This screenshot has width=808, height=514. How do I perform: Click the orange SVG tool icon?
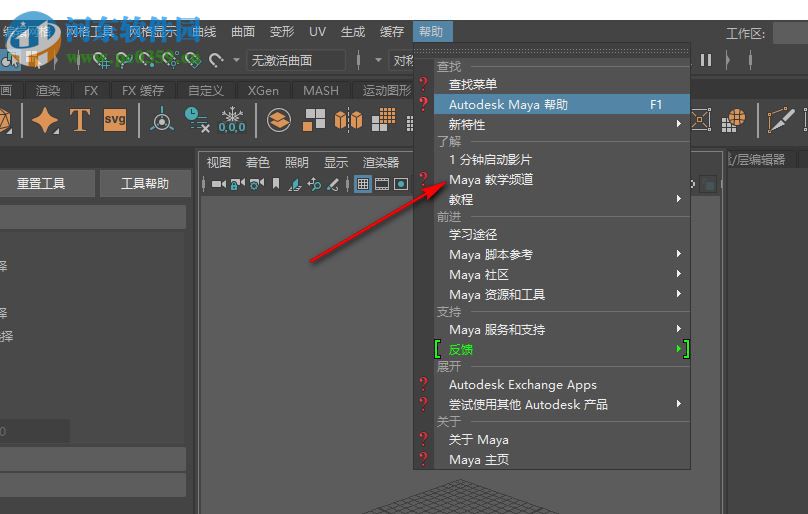[x=115, y=120]
